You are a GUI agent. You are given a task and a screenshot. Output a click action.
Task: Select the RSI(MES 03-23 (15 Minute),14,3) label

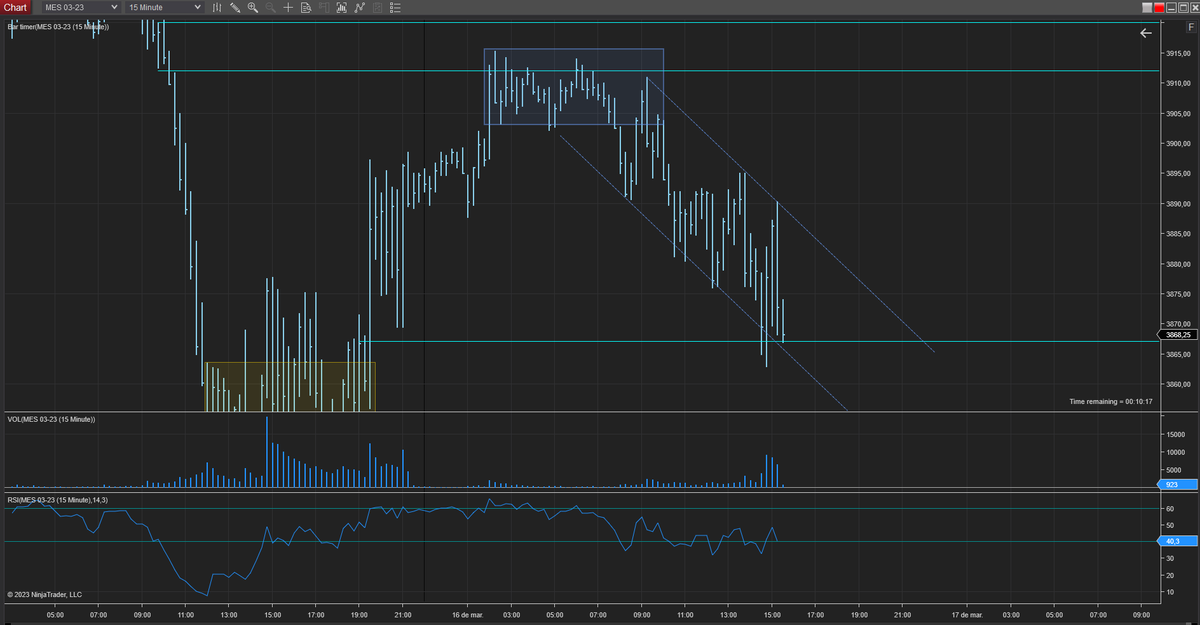(x=57, y=499)
